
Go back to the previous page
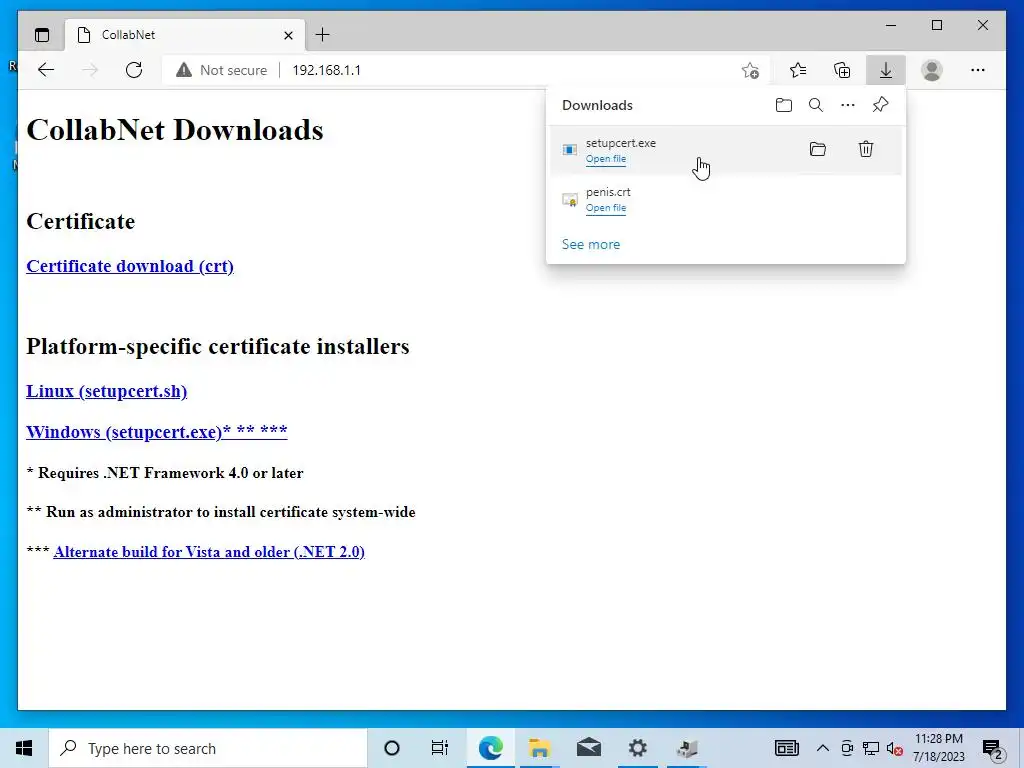click(x=46, y=70)
